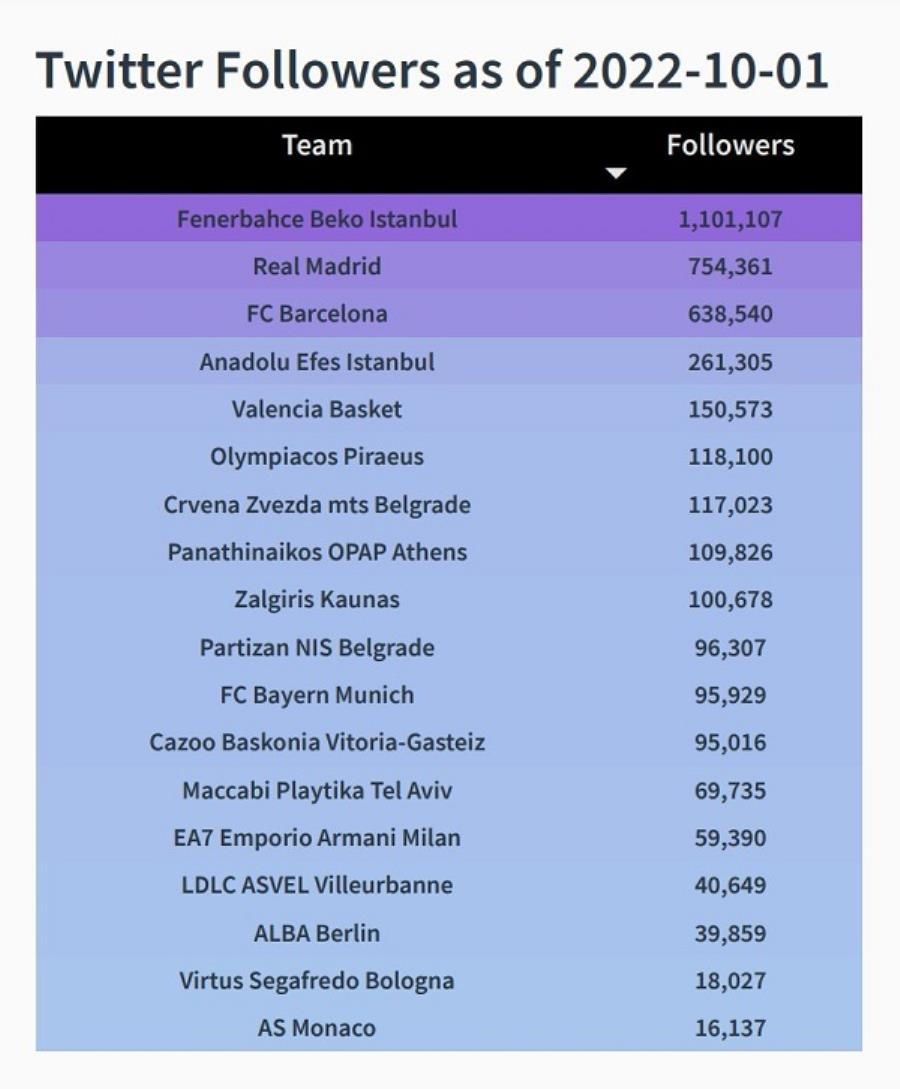Click Cazoo Baskonia Vitoria-Gasteiz entry
This screenshot has height=1089, width=900.
317,742
